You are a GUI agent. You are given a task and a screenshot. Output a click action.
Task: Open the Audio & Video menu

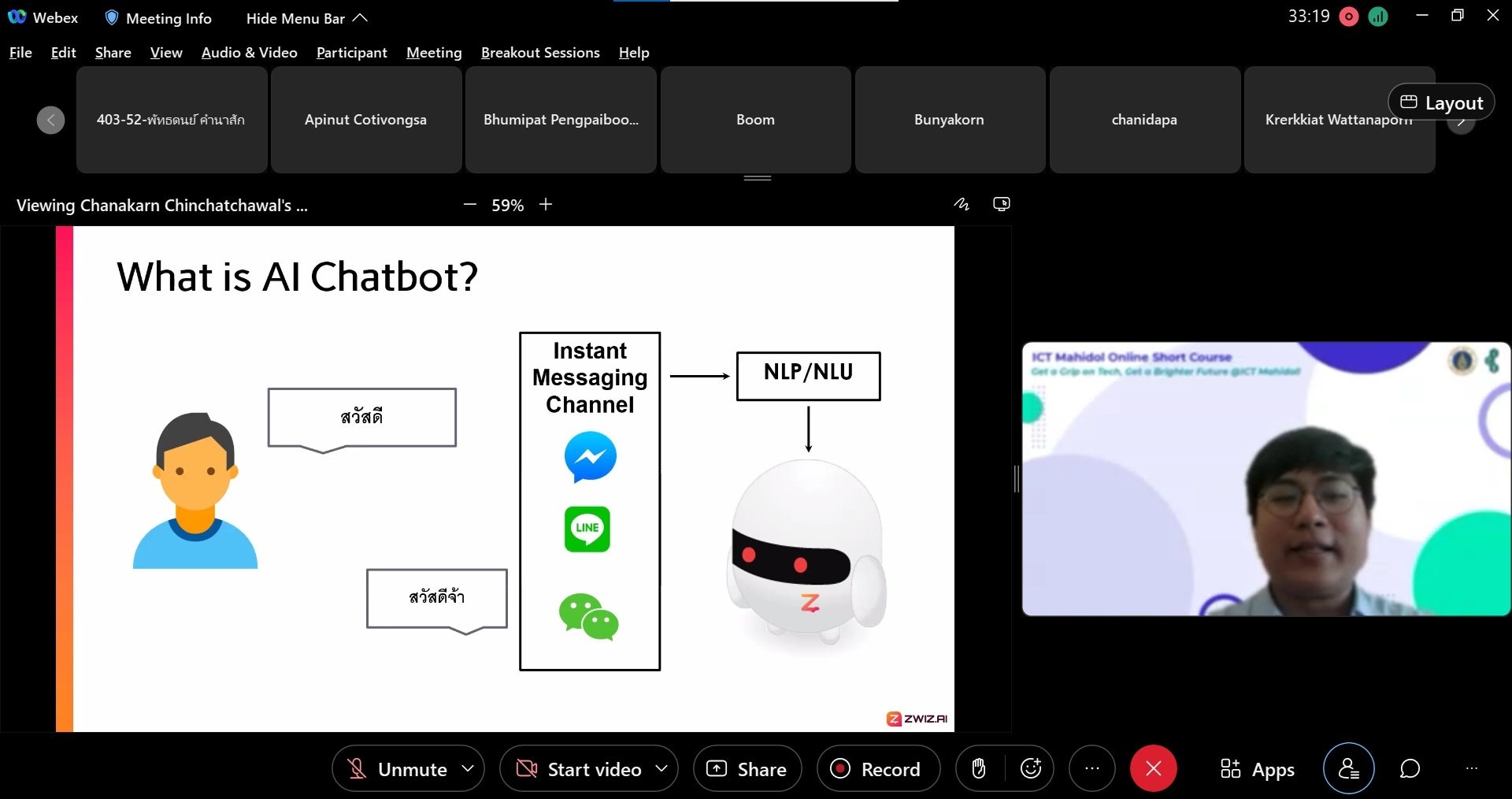249,53
